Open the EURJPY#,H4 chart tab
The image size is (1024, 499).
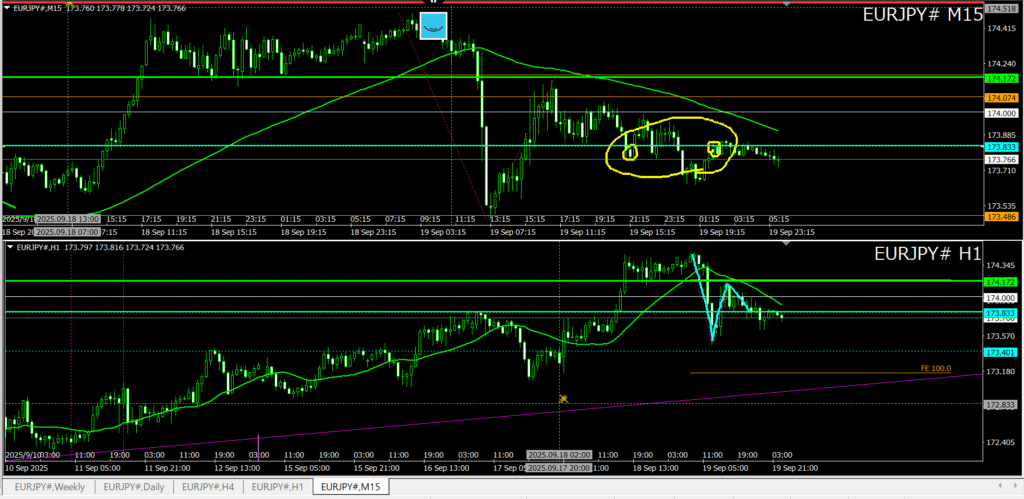208,487
